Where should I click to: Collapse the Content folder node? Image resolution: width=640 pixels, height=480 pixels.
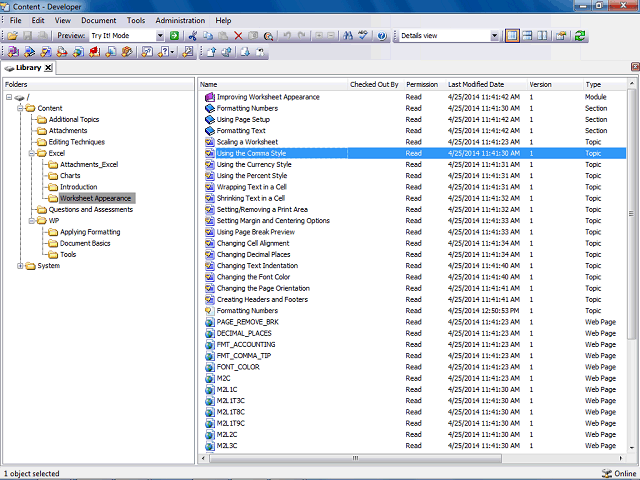[20, 108]
